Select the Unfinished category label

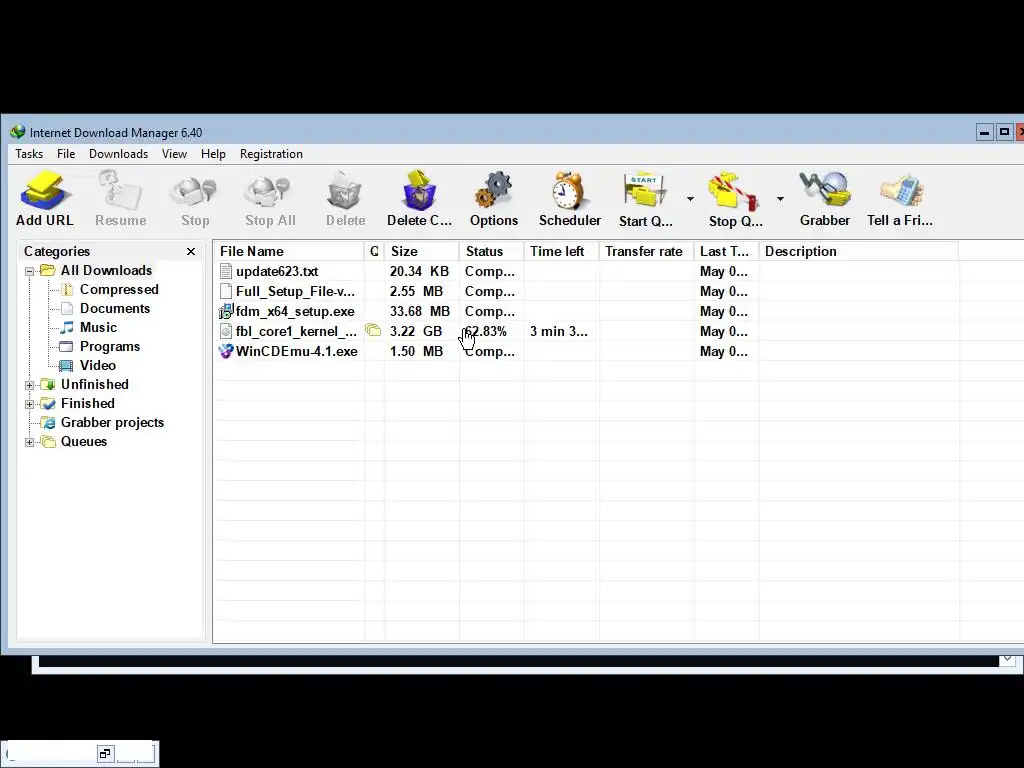click(x=95, y=384)
